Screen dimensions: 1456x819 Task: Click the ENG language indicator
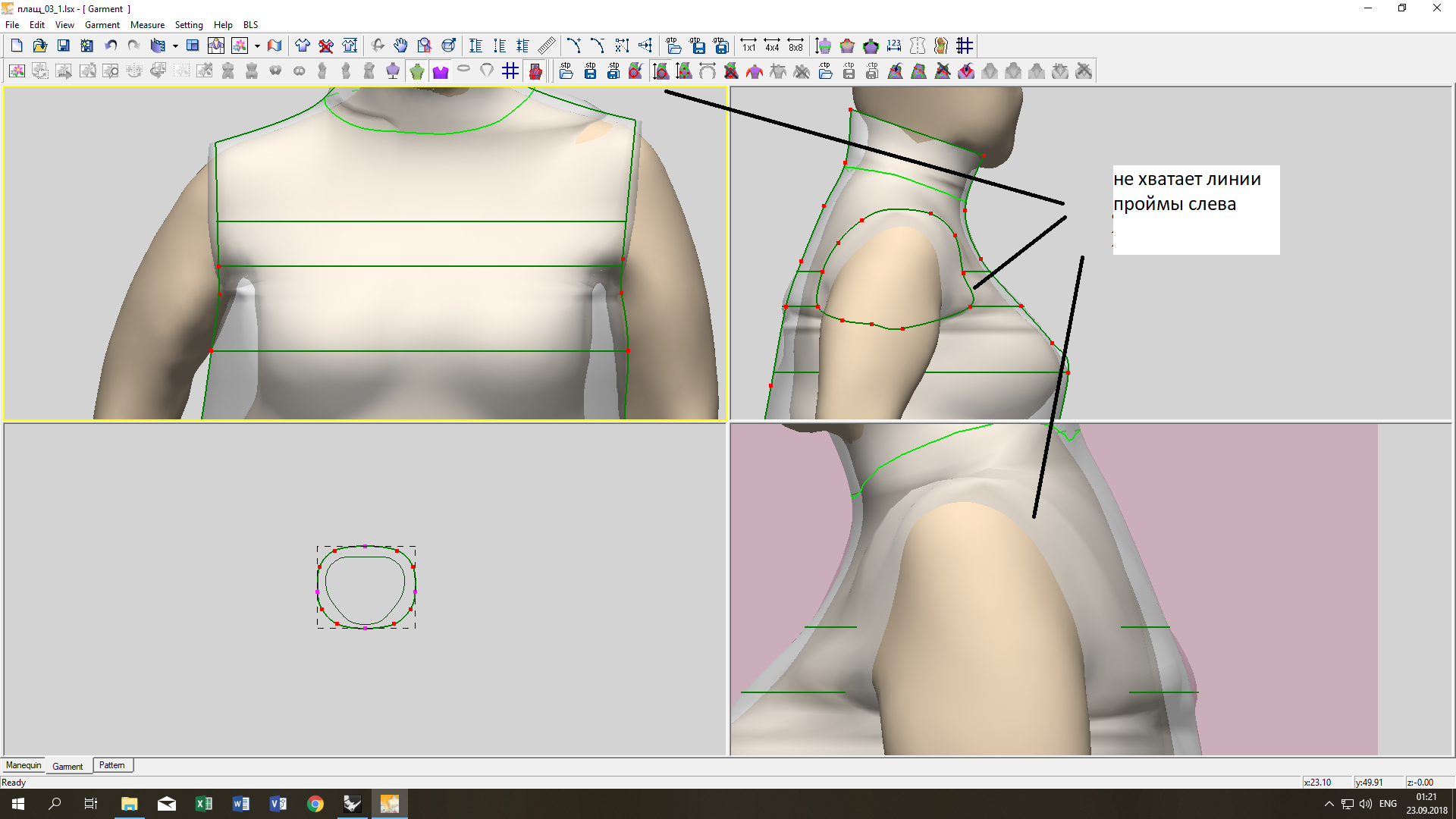tap(1388, 804)
